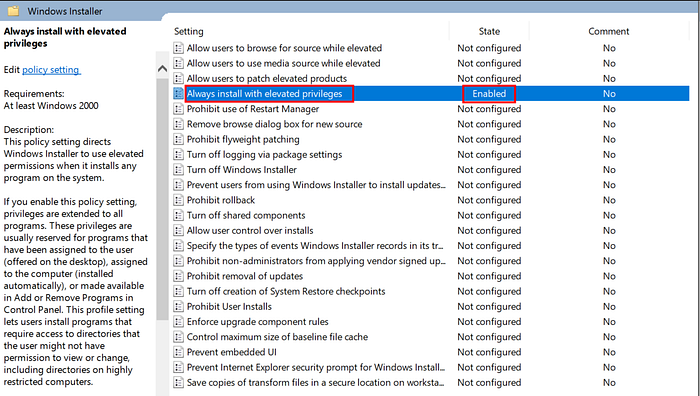The width and height of the screenshot is (700, 396).
Task: Select 'Prohibit removal of updates' setting
Action: [x=245, y=275]
